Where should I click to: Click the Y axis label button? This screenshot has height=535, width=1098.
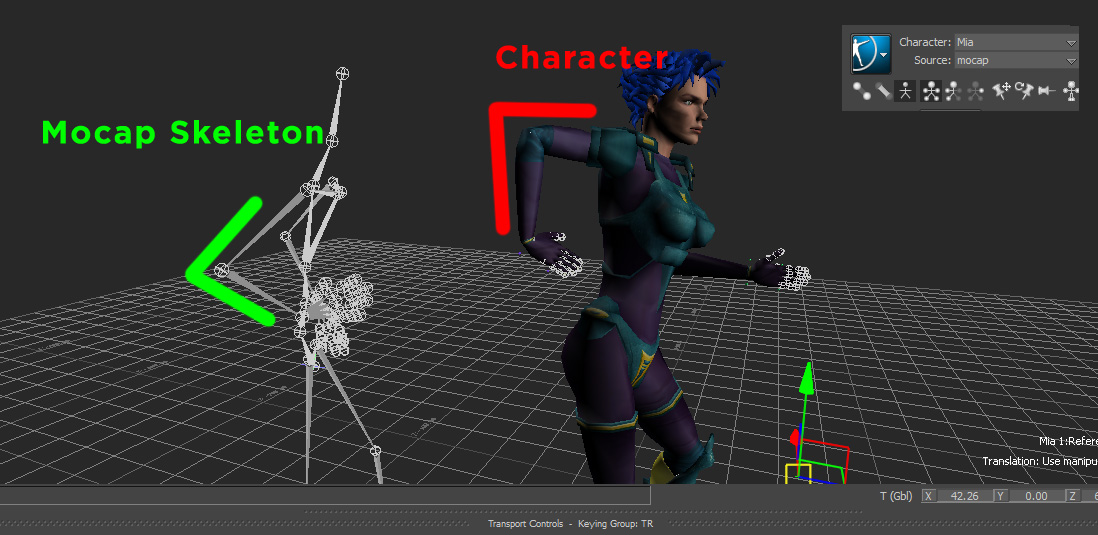[x=1000, y=496]
